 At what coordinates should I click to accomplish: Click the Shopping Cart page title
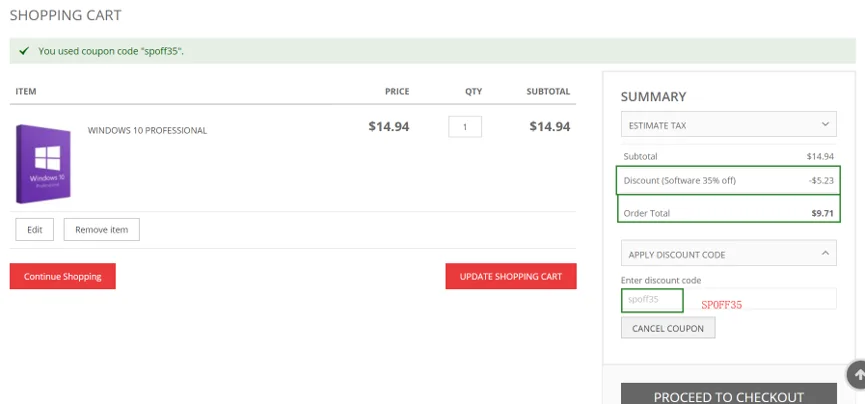(x=66, y=15)
